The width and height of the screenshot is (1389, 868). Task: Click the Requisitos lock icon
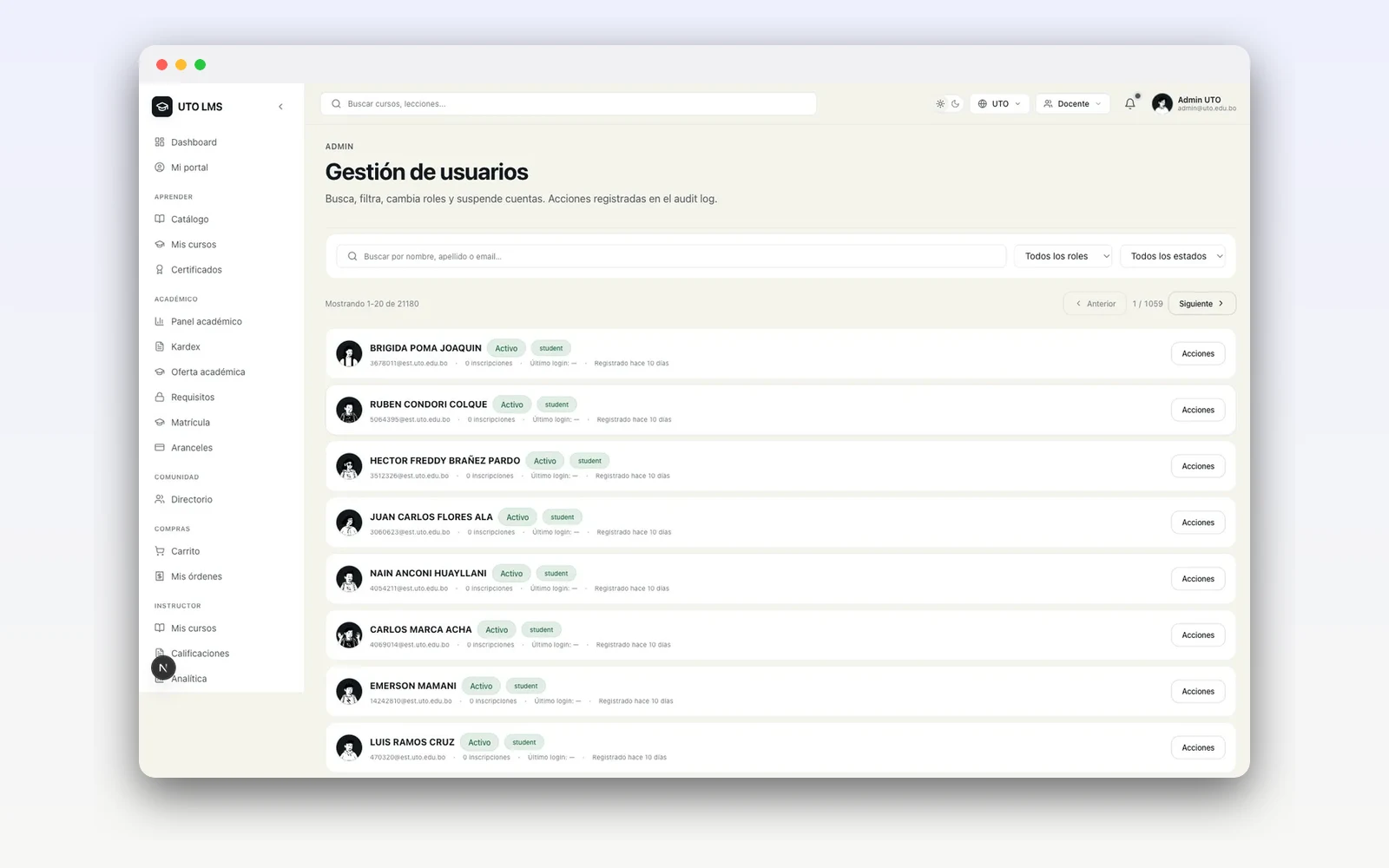tap(160, 398)
